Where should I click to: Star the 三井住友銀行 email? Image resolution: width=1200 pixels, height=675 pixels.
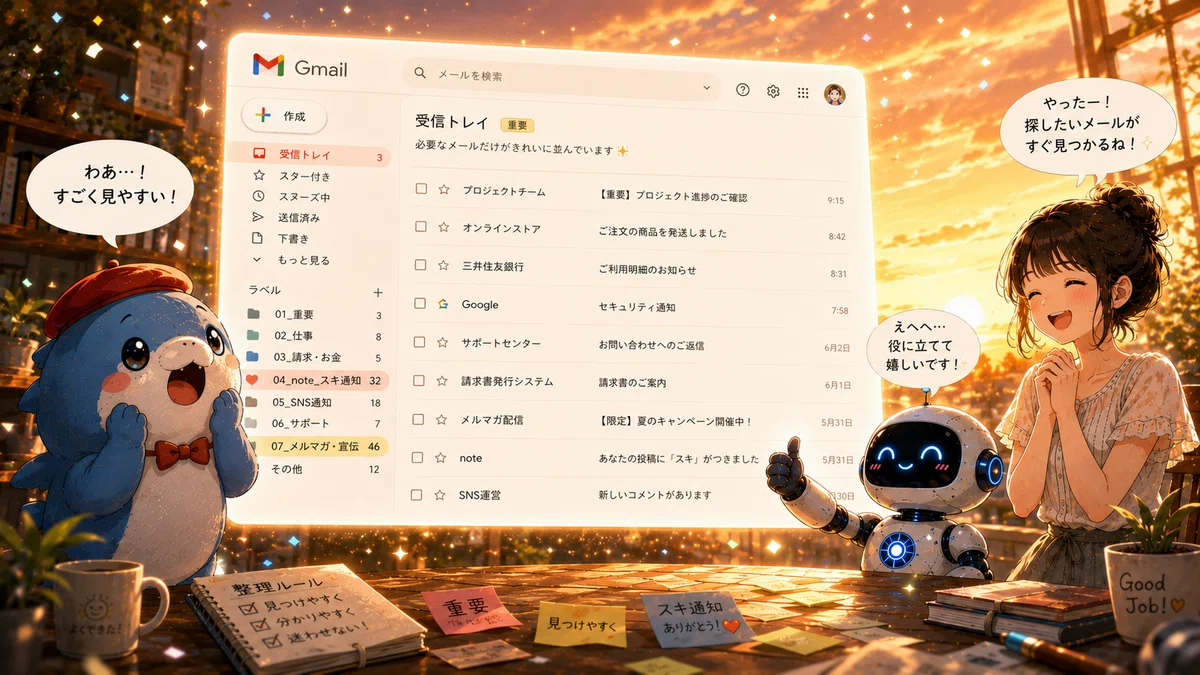443,266
